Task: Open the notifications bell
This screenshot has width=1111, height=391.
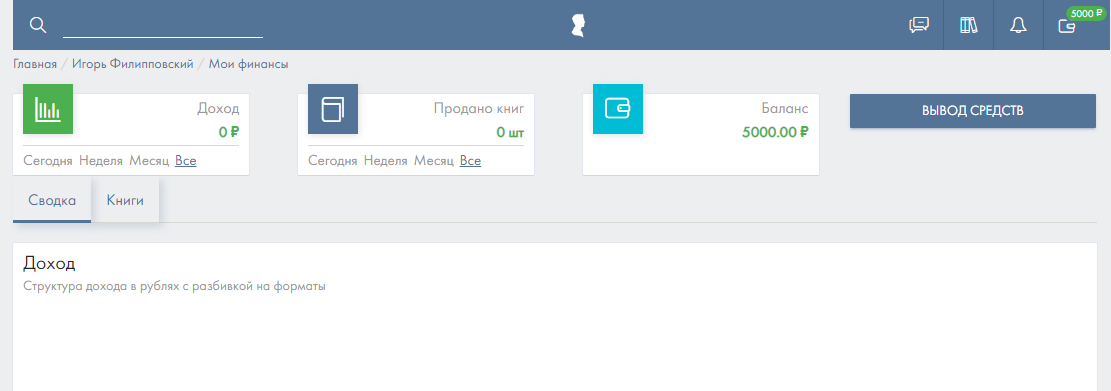Action: pos(1018,26)
